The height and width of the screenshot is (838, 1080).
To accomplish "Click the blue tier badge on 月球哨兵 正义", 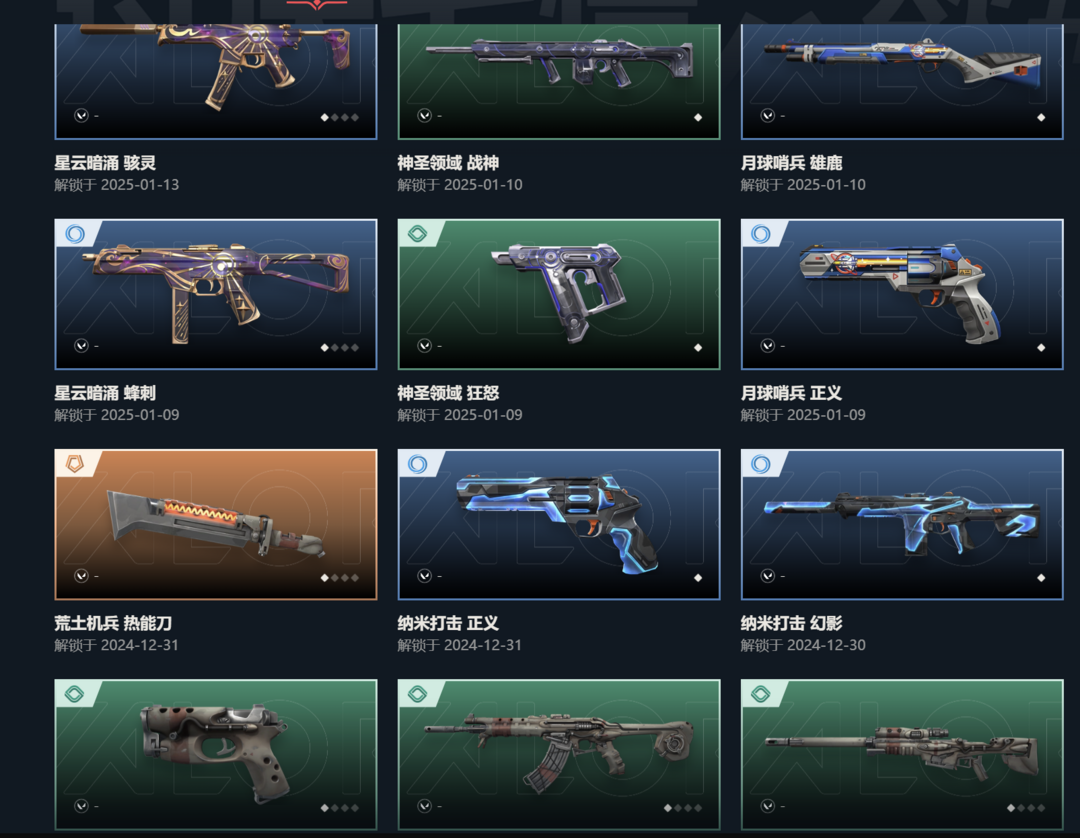I will (761, 234).
